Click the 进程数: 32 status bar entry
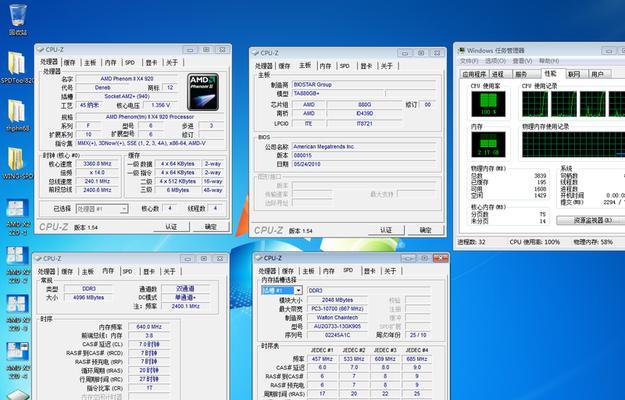The width and height of the screenshot is (625, 400). 472,242
